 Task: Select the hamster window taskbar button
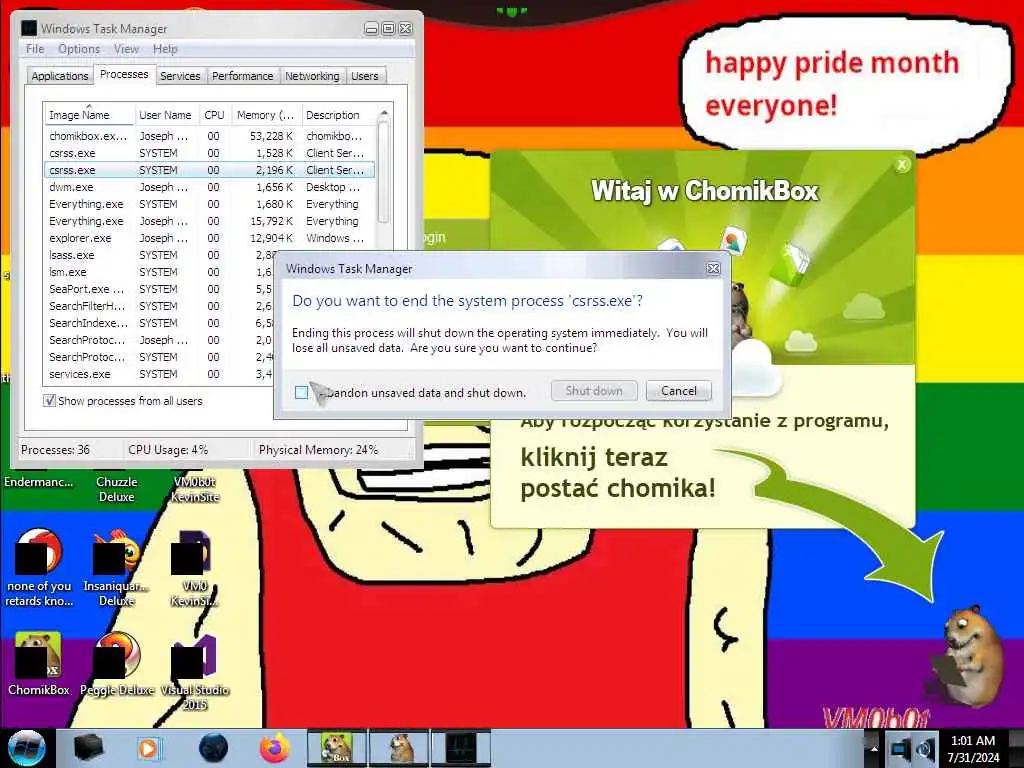click(x=400, y=748)
